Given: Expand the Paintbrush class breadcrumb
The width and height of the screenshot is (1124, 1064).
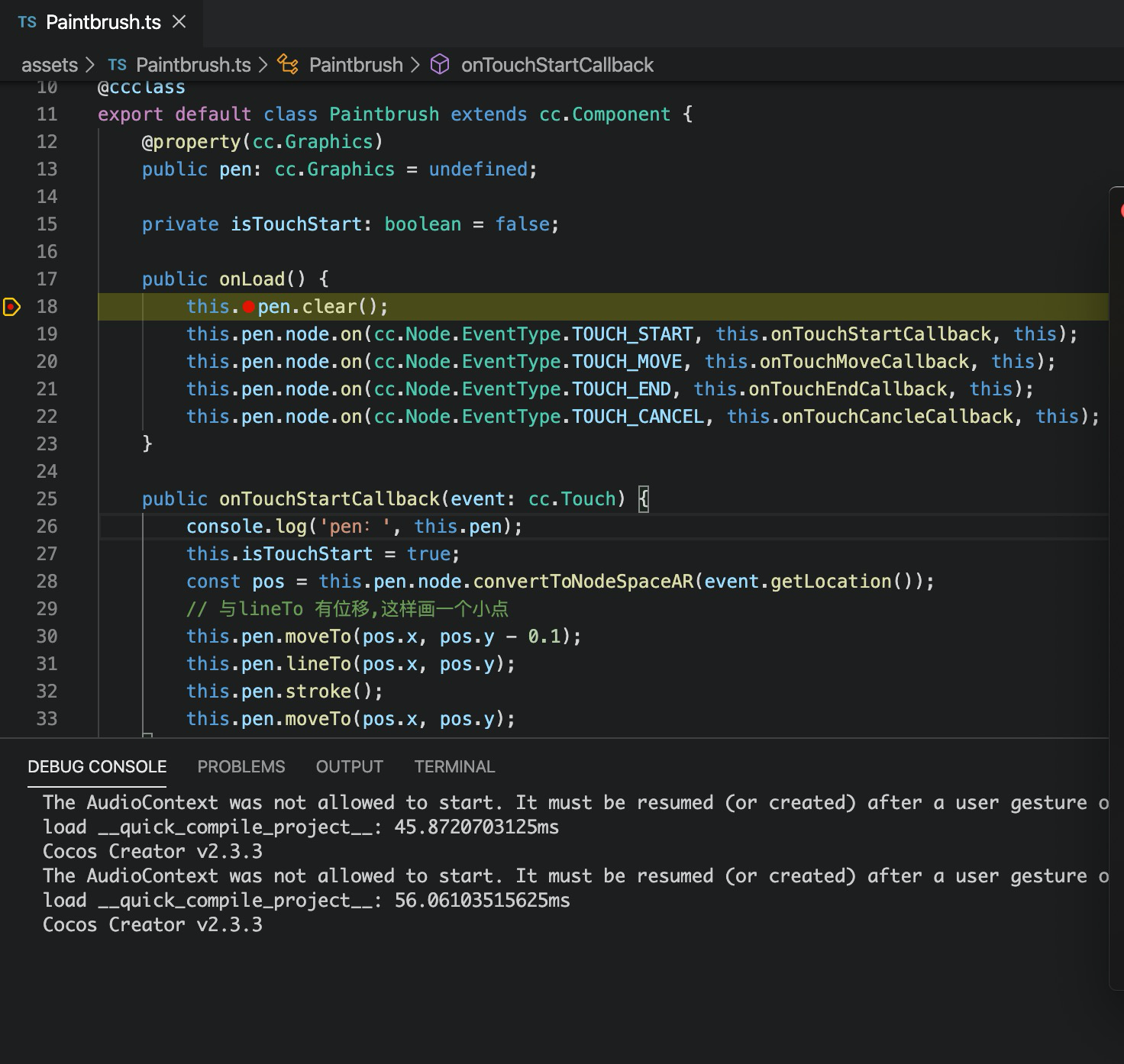Looking at the screenshot, I should [x=356, y=65].
